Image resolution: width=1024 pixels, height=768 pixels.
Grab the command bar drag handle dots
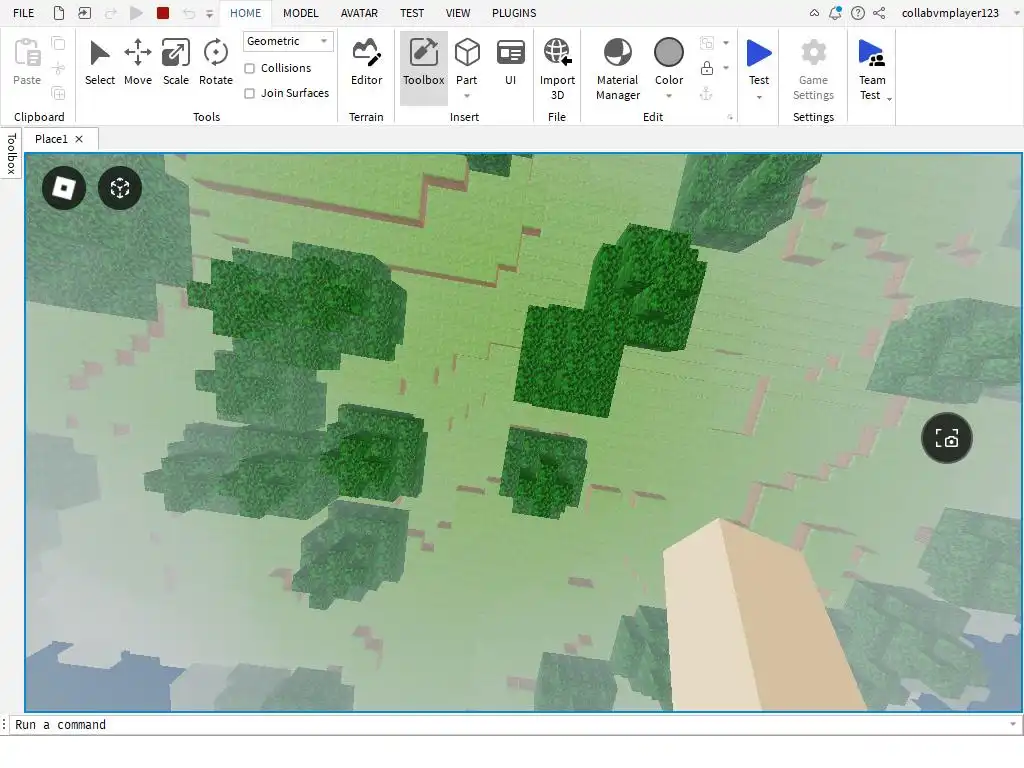pyautogui.click(x=4, y=724)
